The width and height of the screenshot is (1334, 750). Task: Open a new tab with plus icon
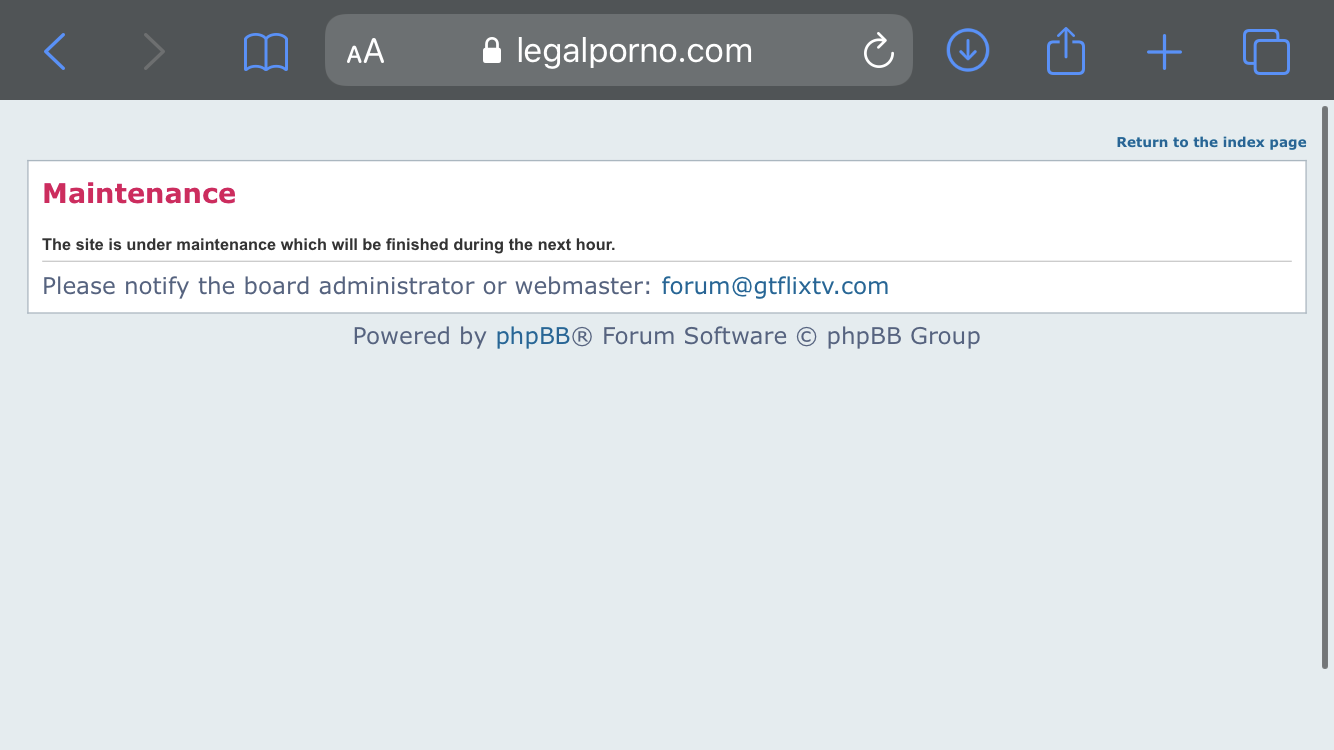(1164, 51)
